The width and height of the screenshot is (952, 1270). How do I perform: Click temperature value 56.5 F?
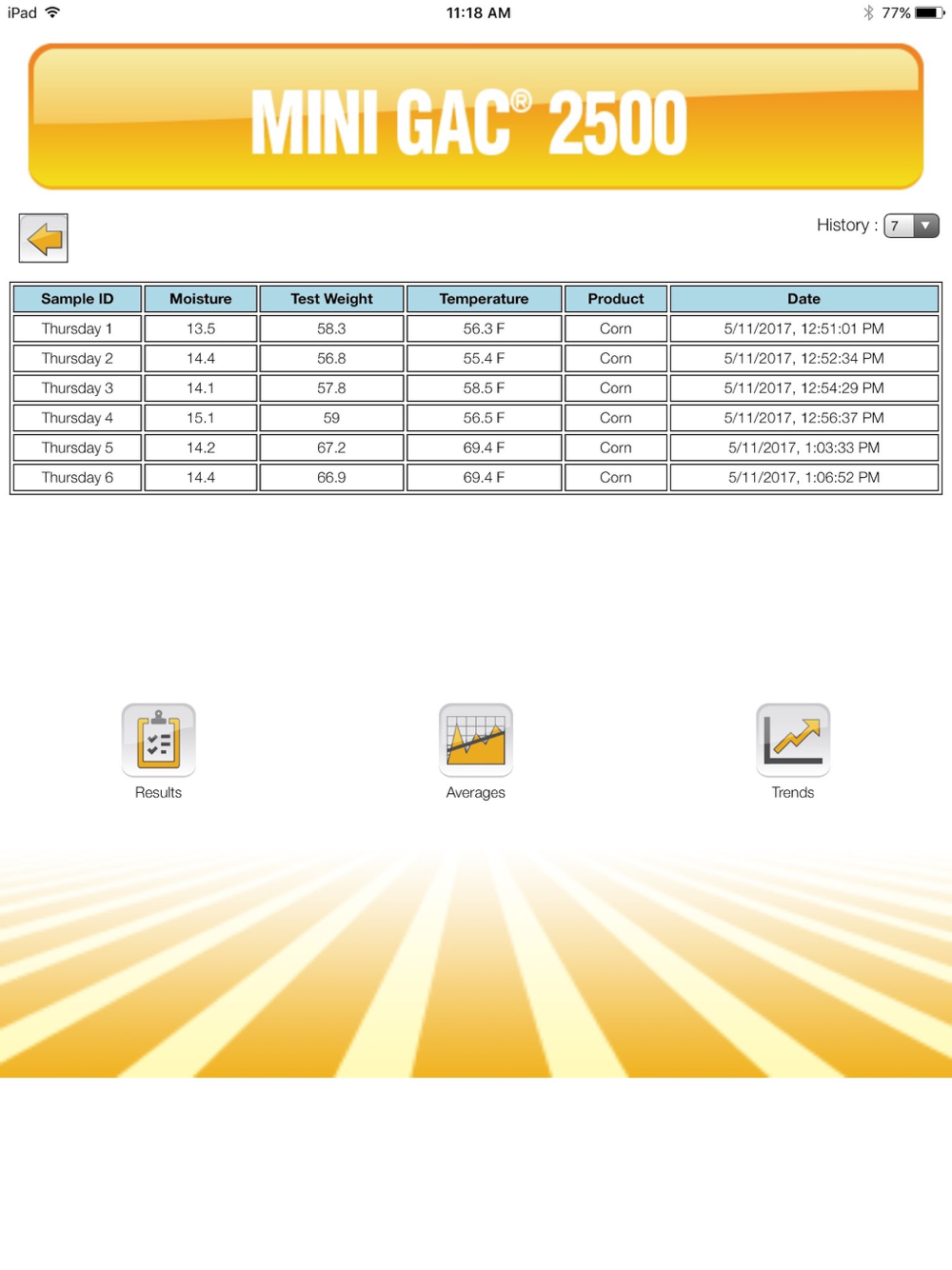(x=484, y=418)
